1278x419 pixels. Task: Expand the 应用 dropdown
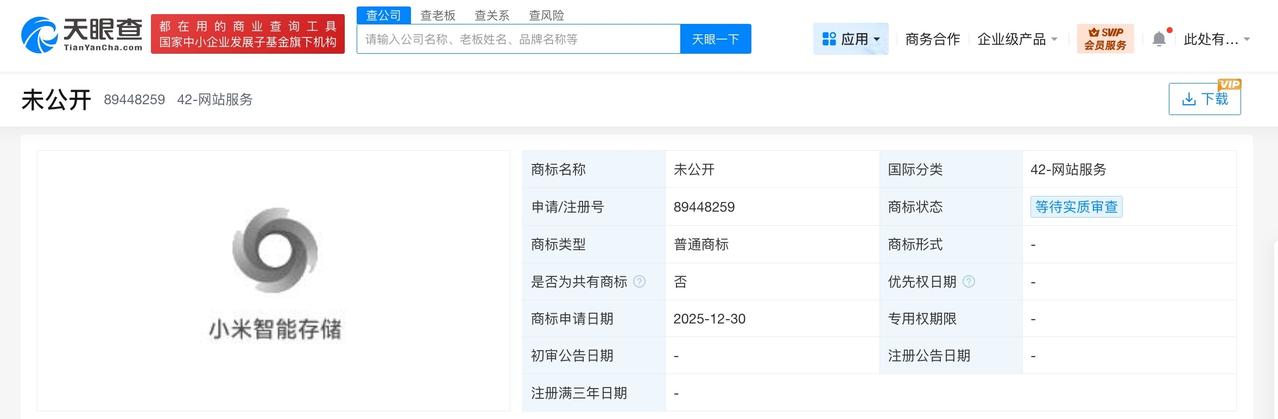click(850, 39)
